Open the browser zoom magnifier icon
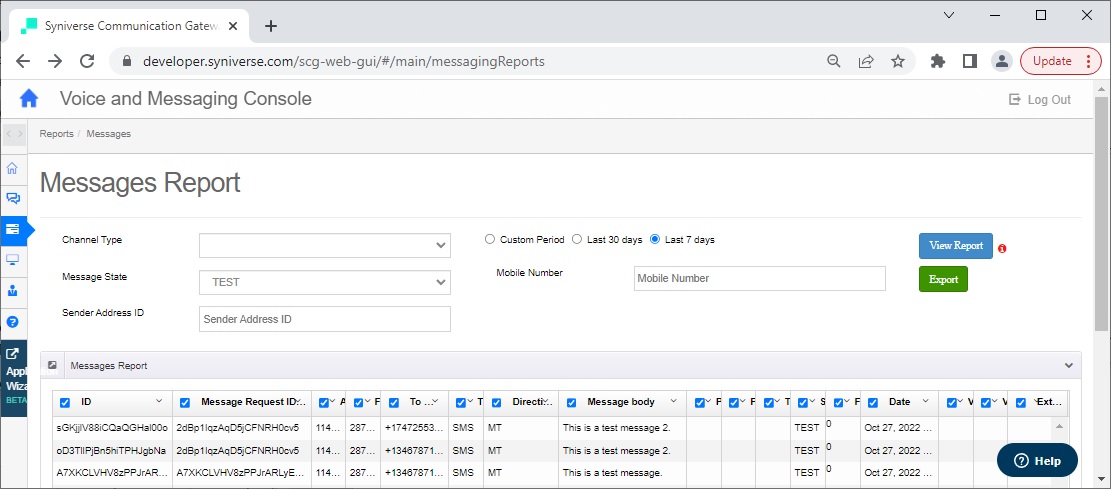This screenshot has width=1111, height=489. click(834, 61)
